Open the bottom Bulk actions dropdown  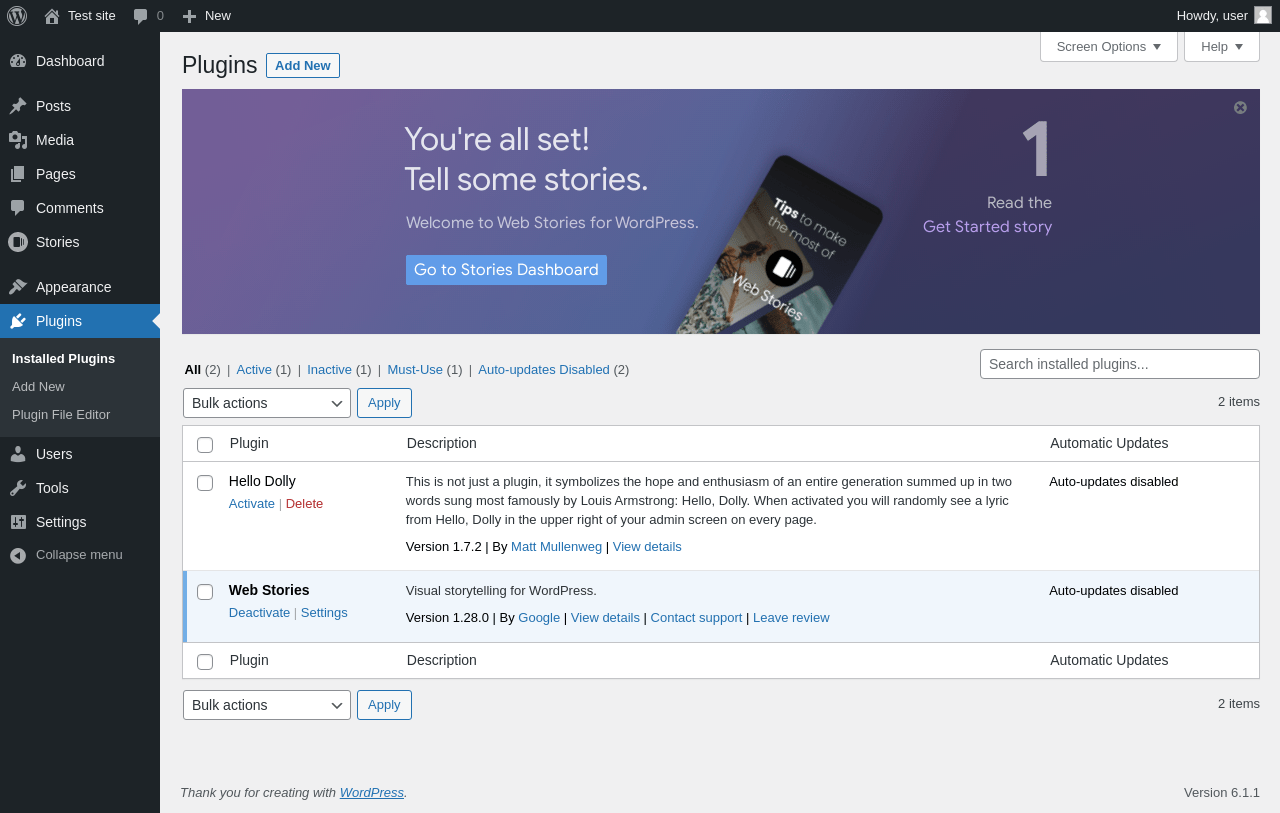coord(267,705)
